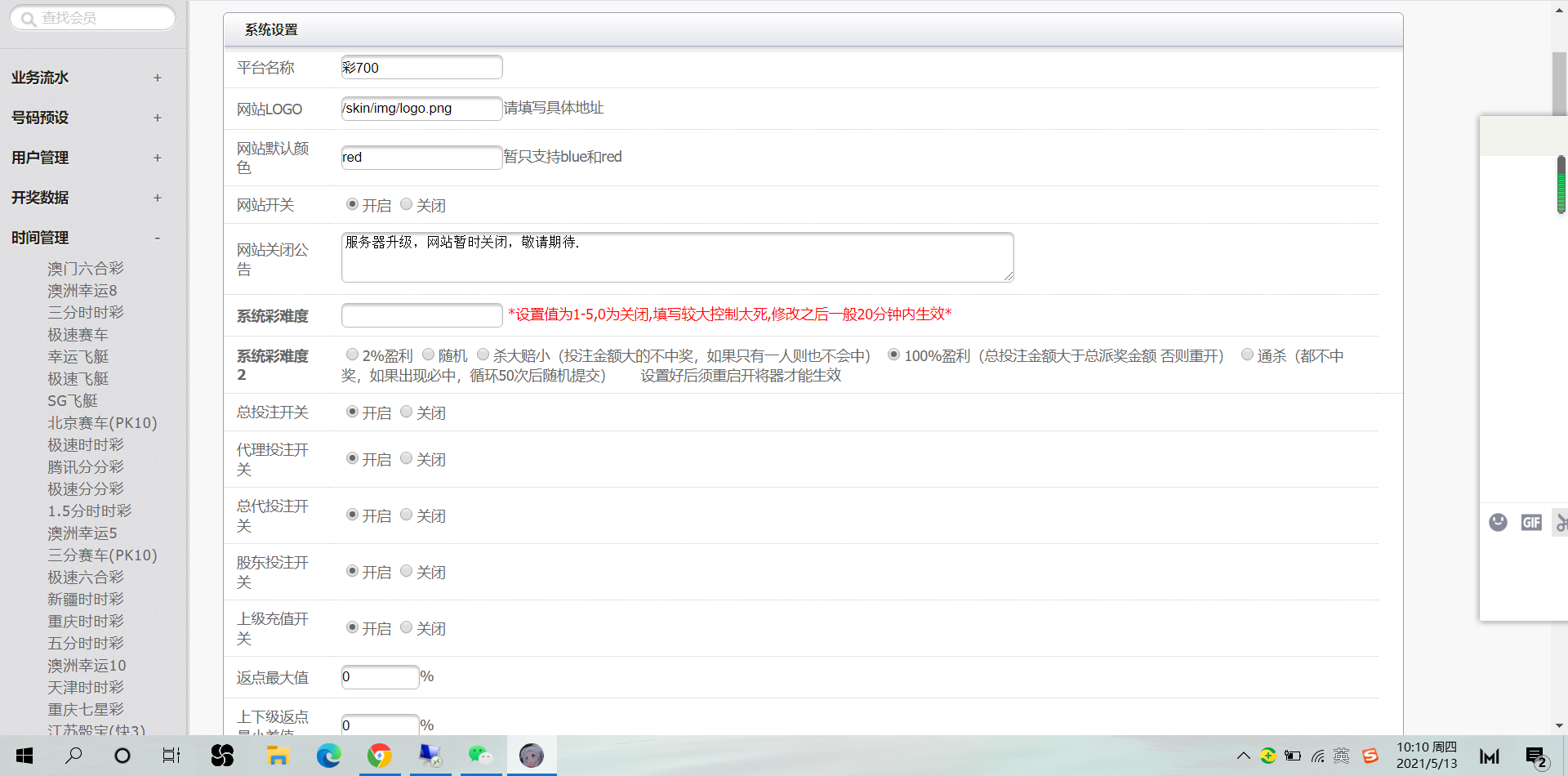This screenshot has height=776, width=1568.
Task: Launch Microsoft Edge from the taskbar
Action: [x=329, y=756]
